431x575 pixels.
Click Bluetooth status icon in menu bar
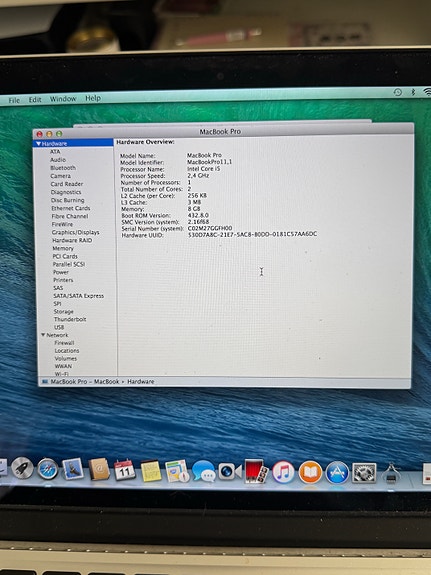point(413,92)
